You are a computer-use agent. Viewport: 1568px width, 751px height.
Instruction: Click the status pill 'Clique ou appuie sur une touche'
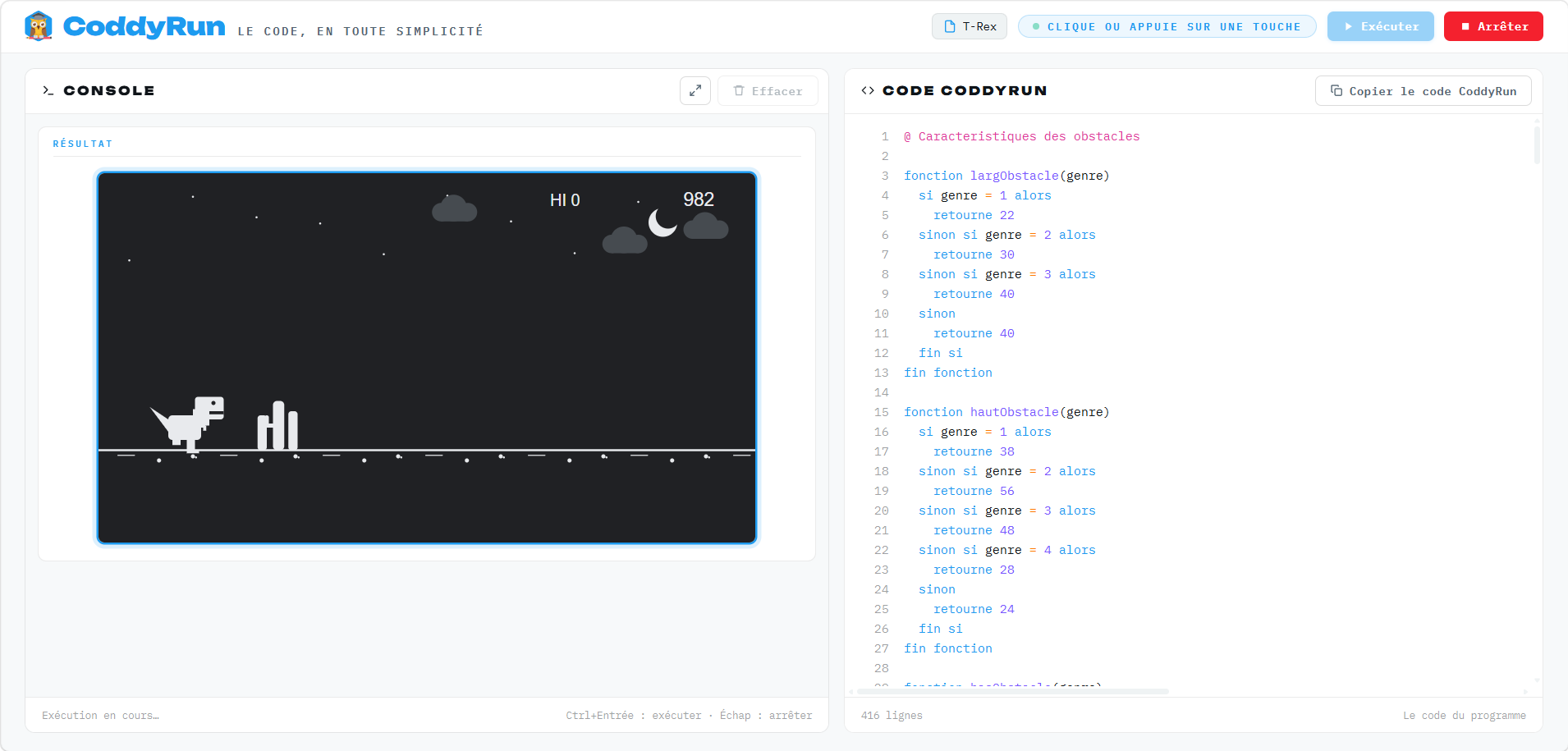pos(1167,26)
